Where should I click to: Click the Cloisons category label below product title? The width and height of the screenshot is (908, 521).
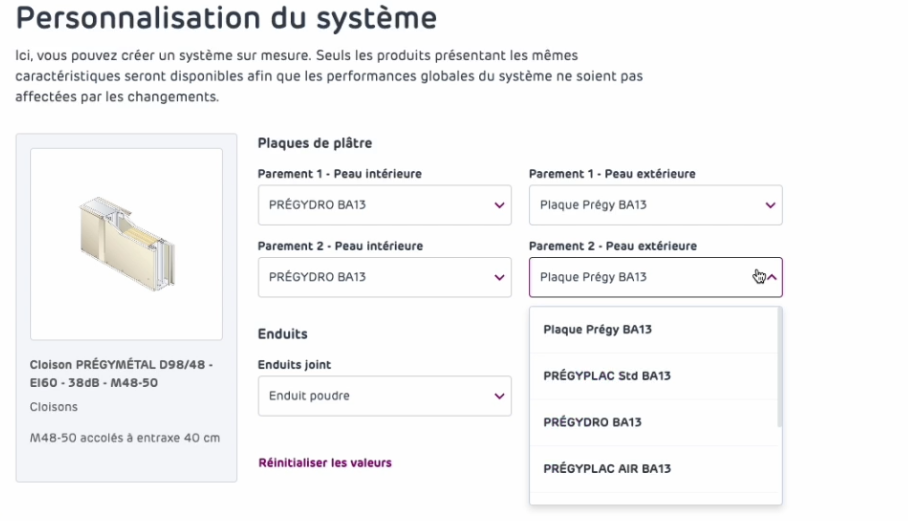tap(54, 408)
